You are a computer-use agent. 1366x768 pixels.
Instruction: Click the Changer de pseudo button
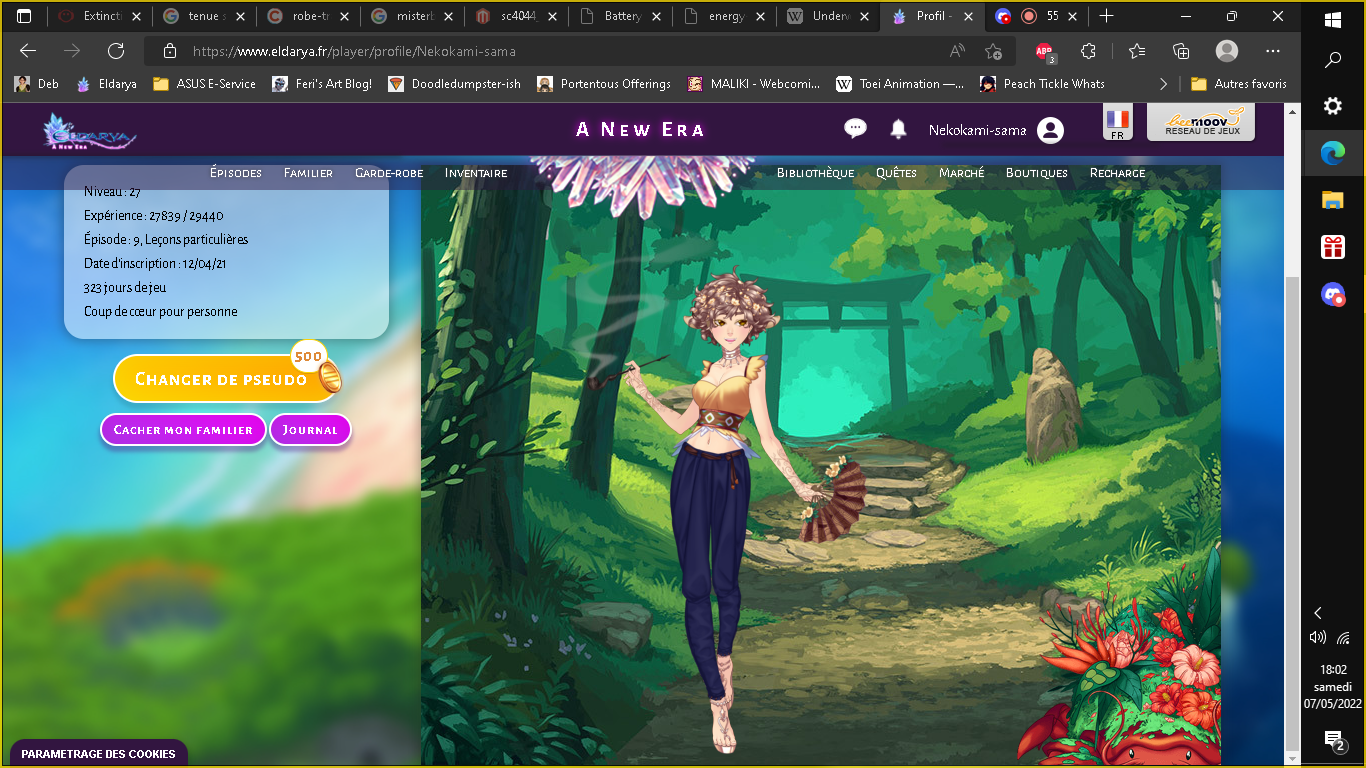222,379
